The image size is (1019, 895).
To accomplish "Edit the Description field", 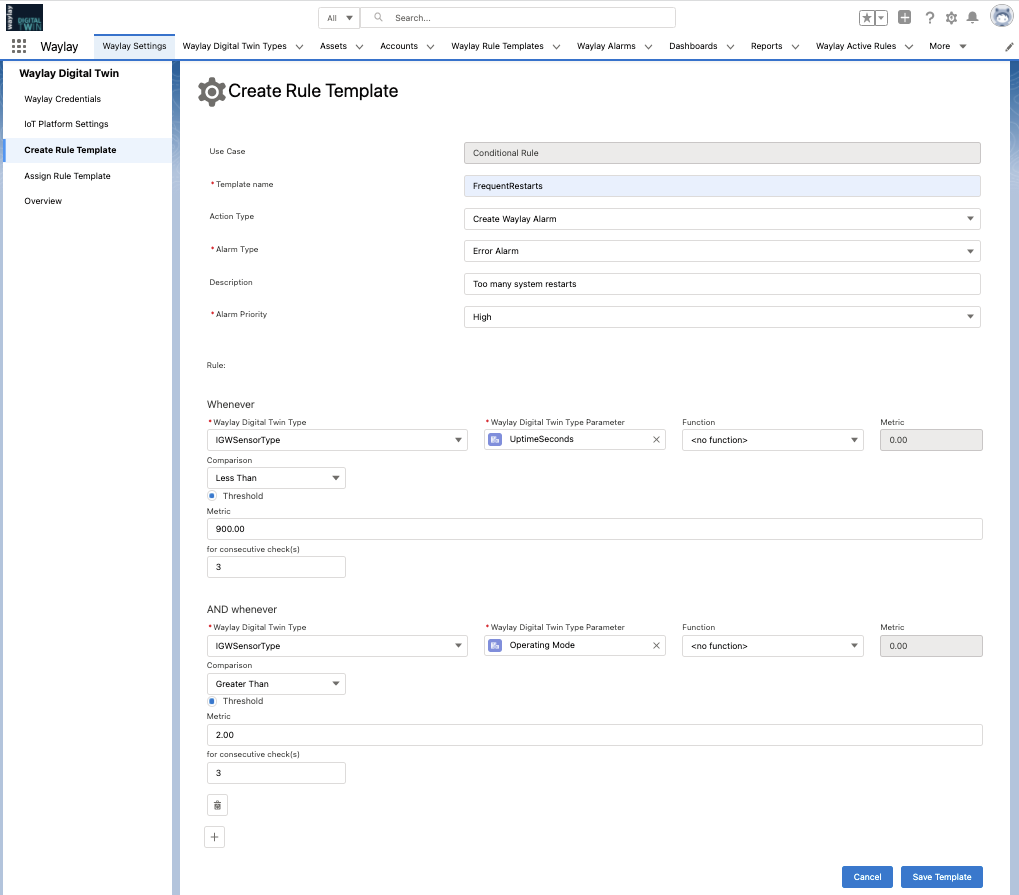I will (x=722, y=284).
